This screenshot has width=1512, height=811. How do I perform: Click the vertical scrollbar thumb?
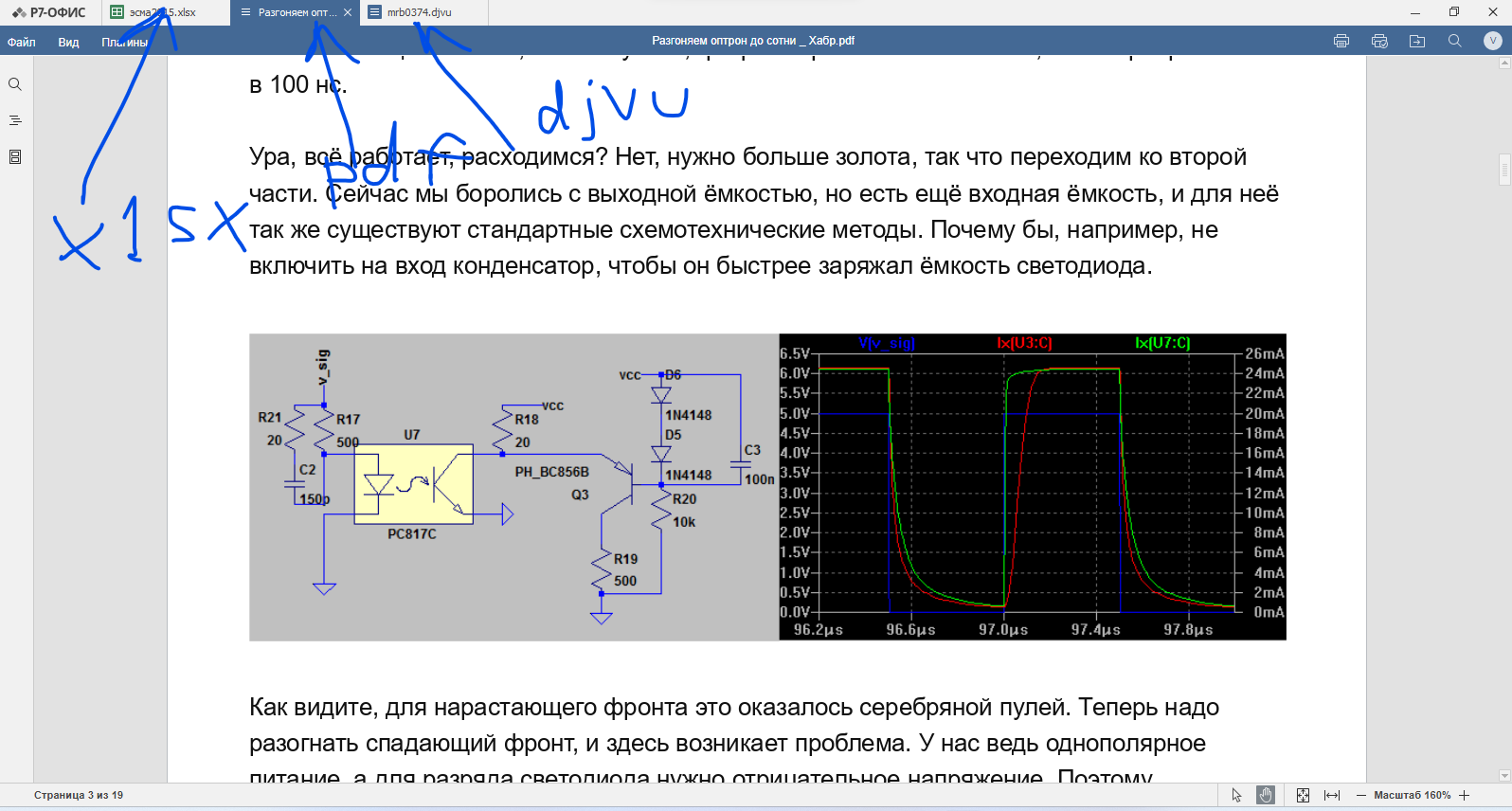1504,170
